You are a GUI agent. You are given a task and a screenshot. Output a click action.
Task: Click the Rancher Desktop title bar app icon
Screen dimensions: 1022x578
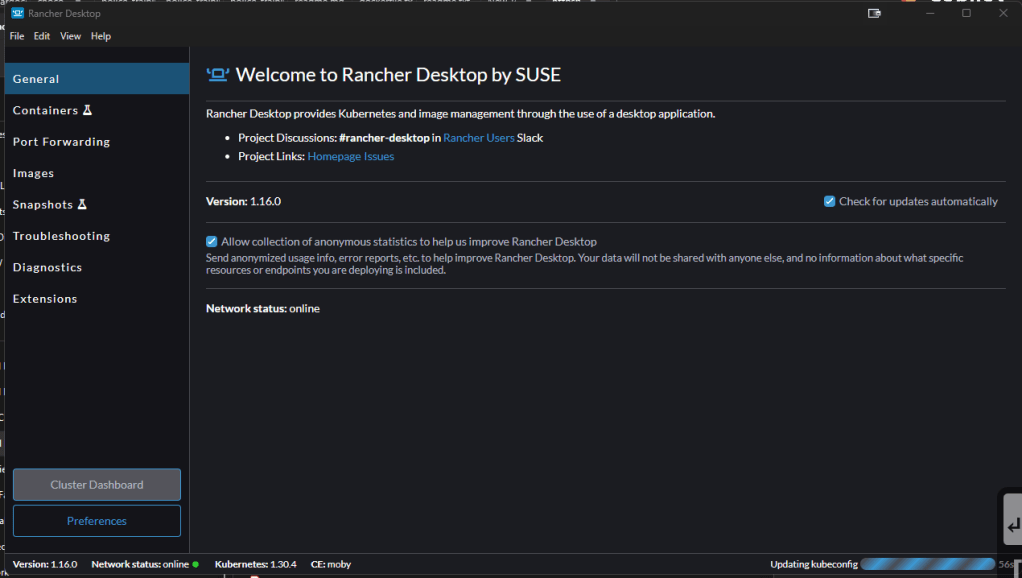pyautogui.click(x=18, y=13)
